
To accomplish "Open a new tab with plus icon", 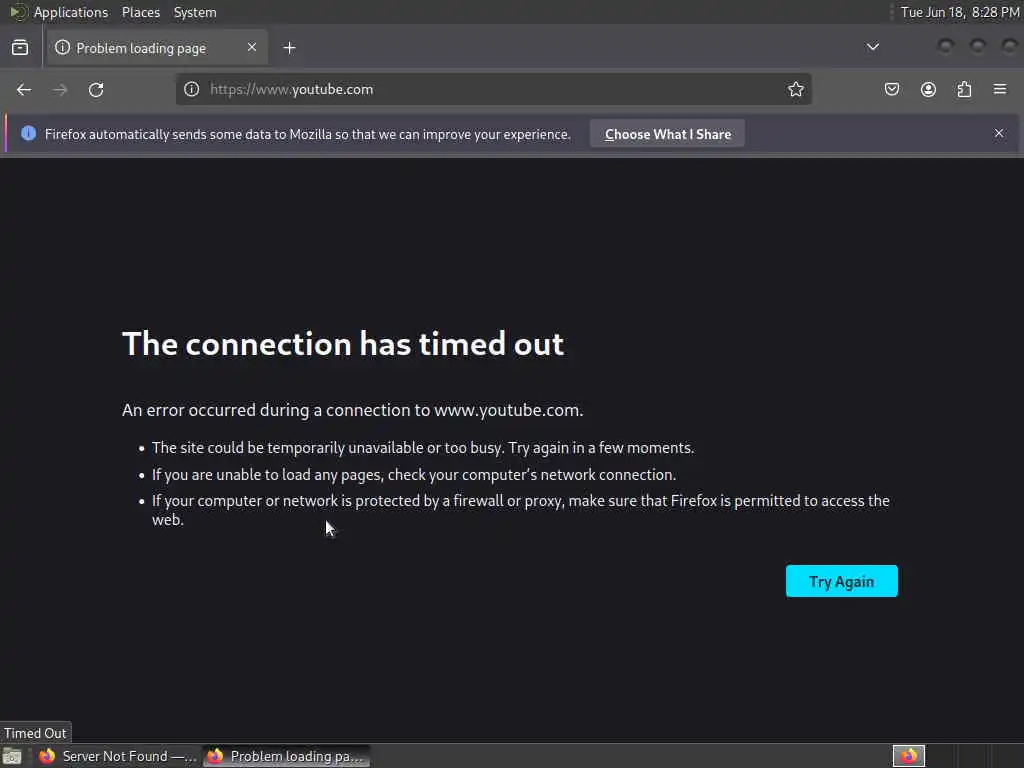I will (x=289, y=48).
